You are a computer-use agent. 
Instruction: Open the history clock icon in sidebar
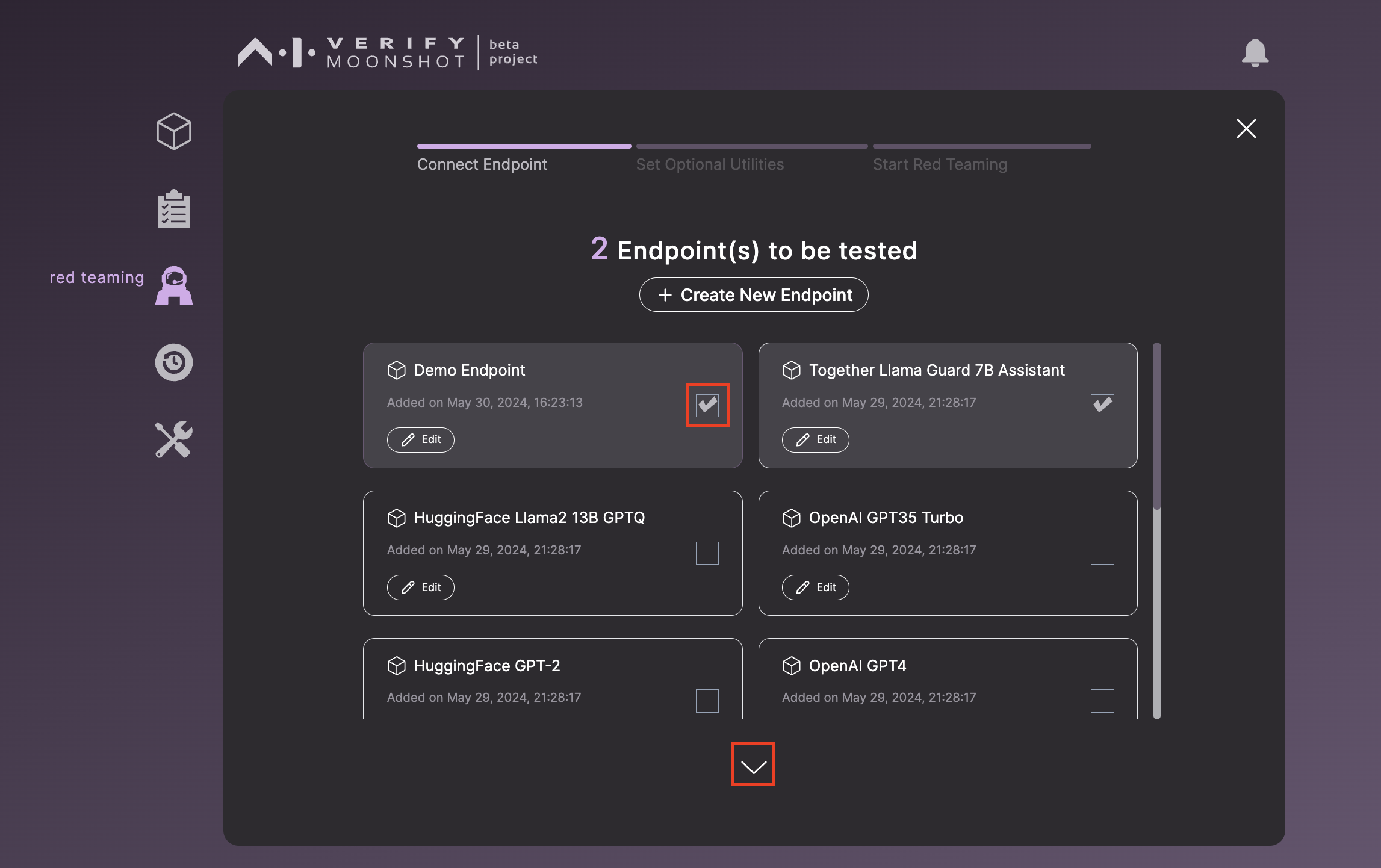[174, 362]
